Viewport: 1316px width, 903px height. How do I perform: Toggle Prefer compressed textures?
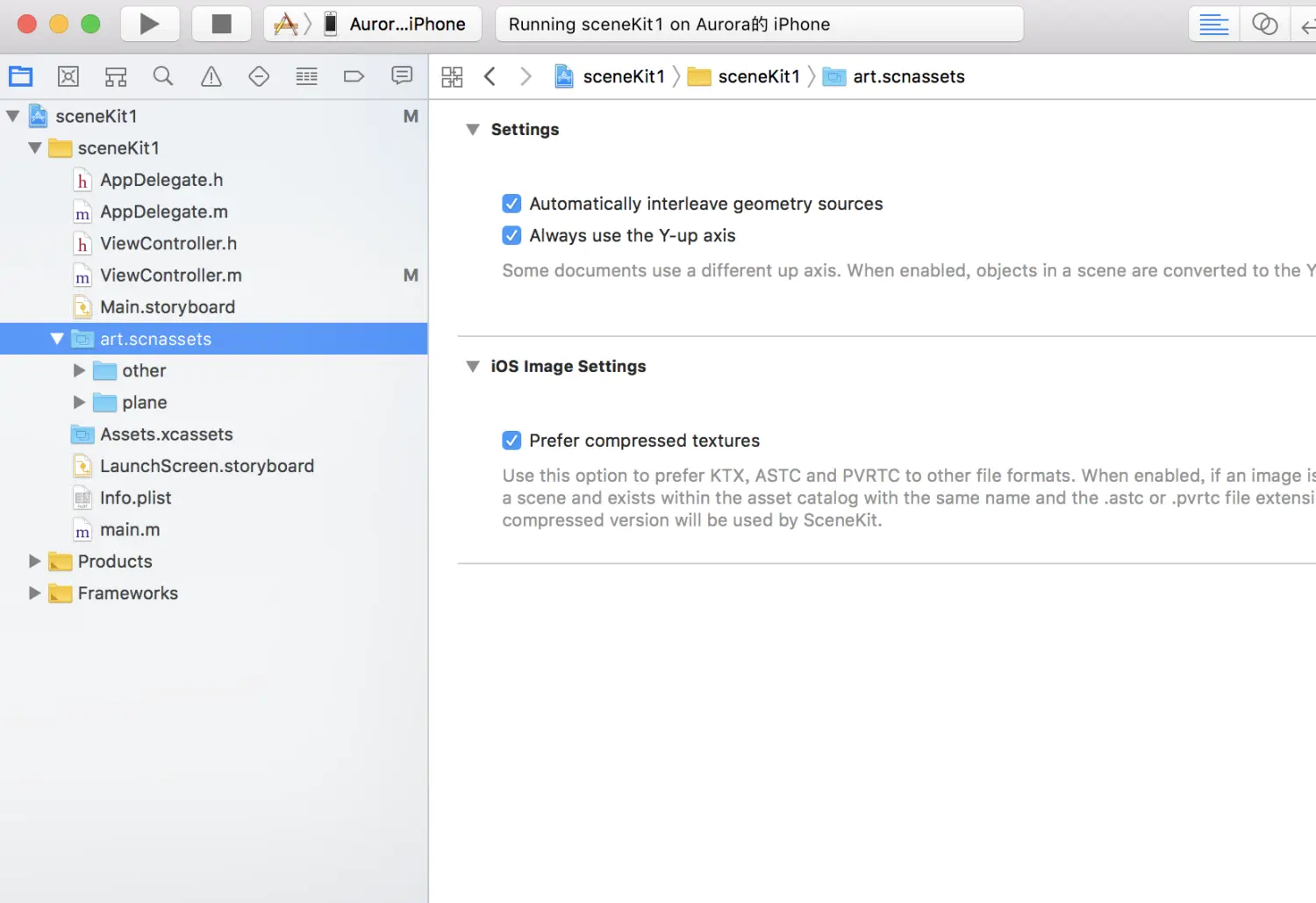point(511,441)
